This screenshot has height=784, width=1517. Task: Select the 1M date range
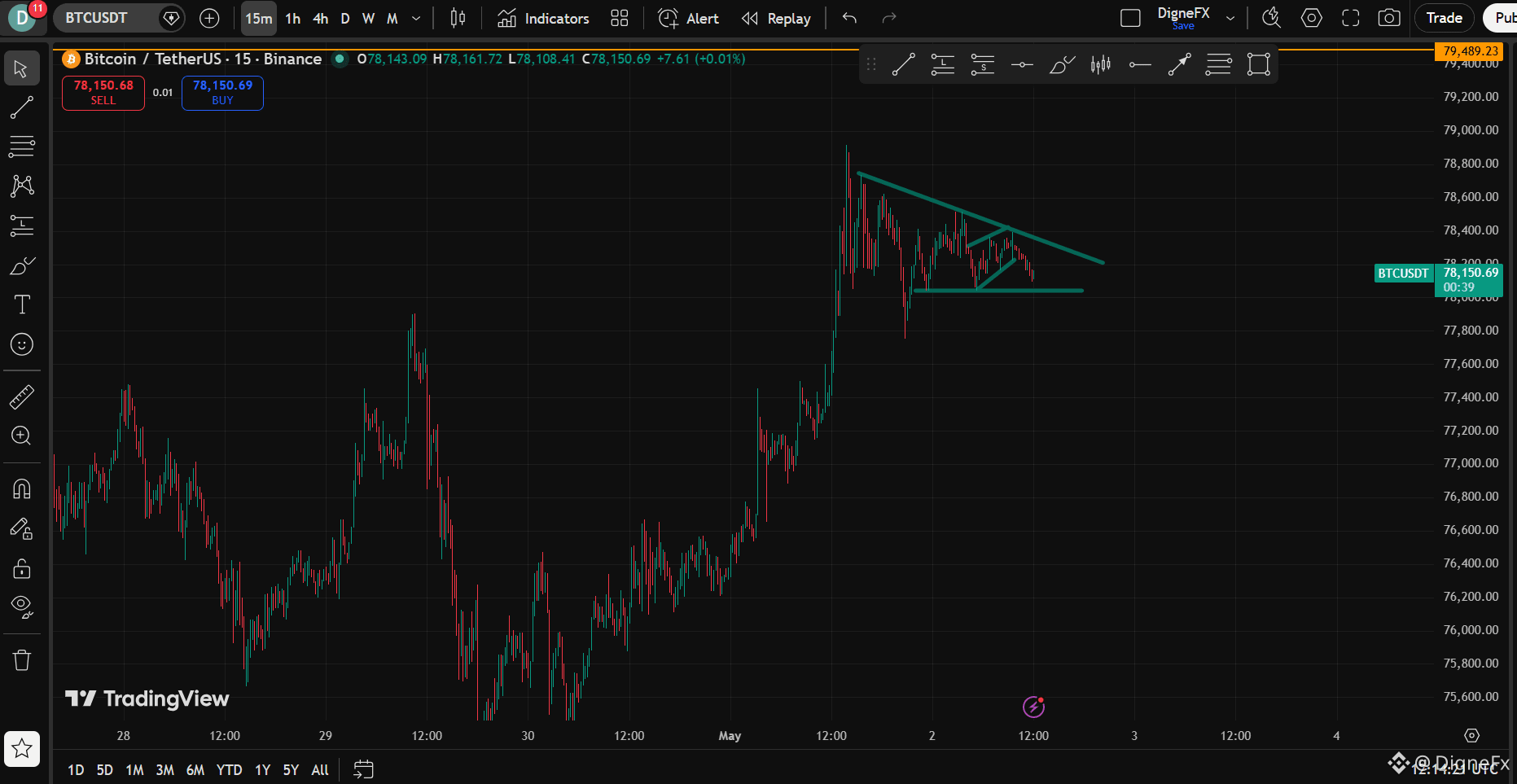[134, 769]
